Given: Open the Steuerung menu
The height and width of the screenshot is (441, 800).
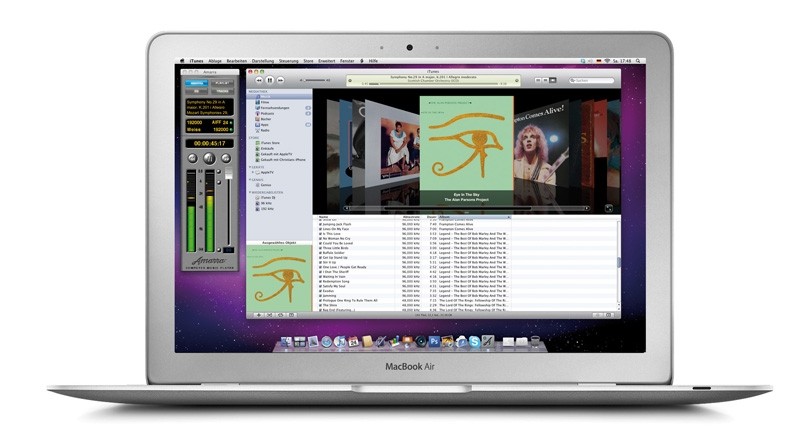Looking at the screenshot, I should pyautogui.click(x=288, y=61).
